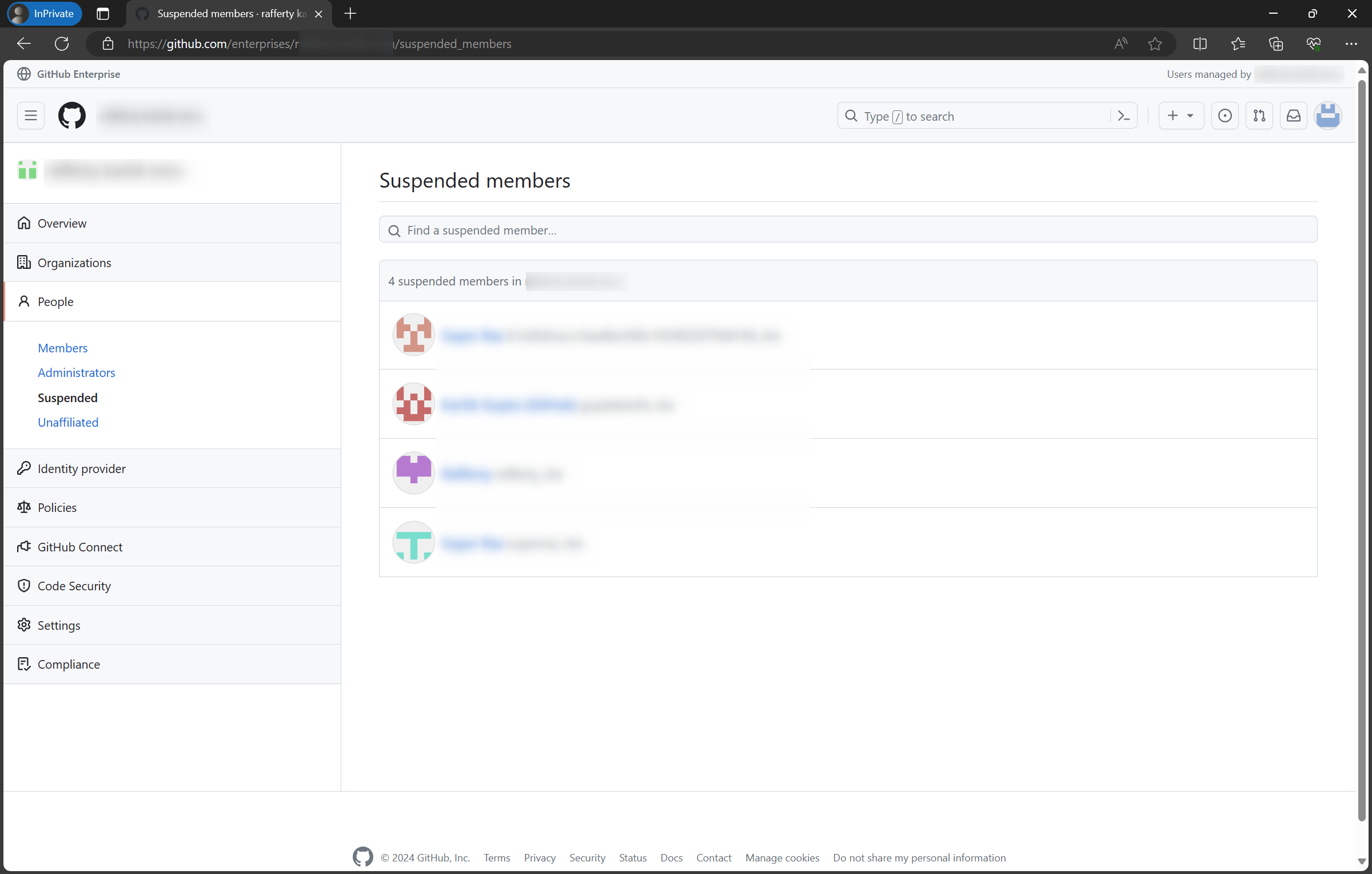Click the user avatar in top right
This screenshot has width=1372, height=874.
pyautogui.click(x=1327, y=116)
